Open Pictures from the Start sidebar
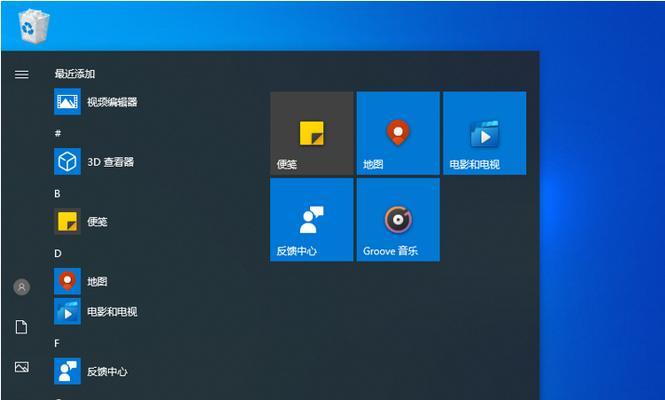Image resolution: width=665 pixels, height=400 pixels. click(x=22, y=367)
